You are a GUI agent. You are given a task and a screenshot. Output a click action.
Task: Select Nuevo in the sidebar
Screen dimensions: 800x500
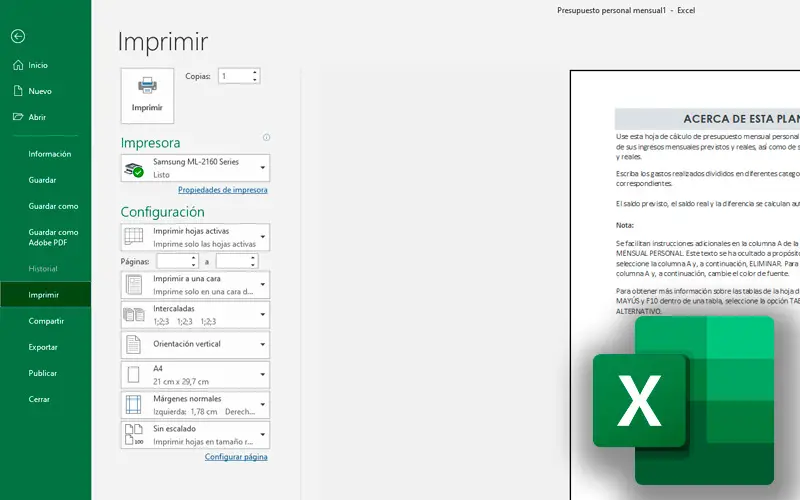(x=40, y=91)
